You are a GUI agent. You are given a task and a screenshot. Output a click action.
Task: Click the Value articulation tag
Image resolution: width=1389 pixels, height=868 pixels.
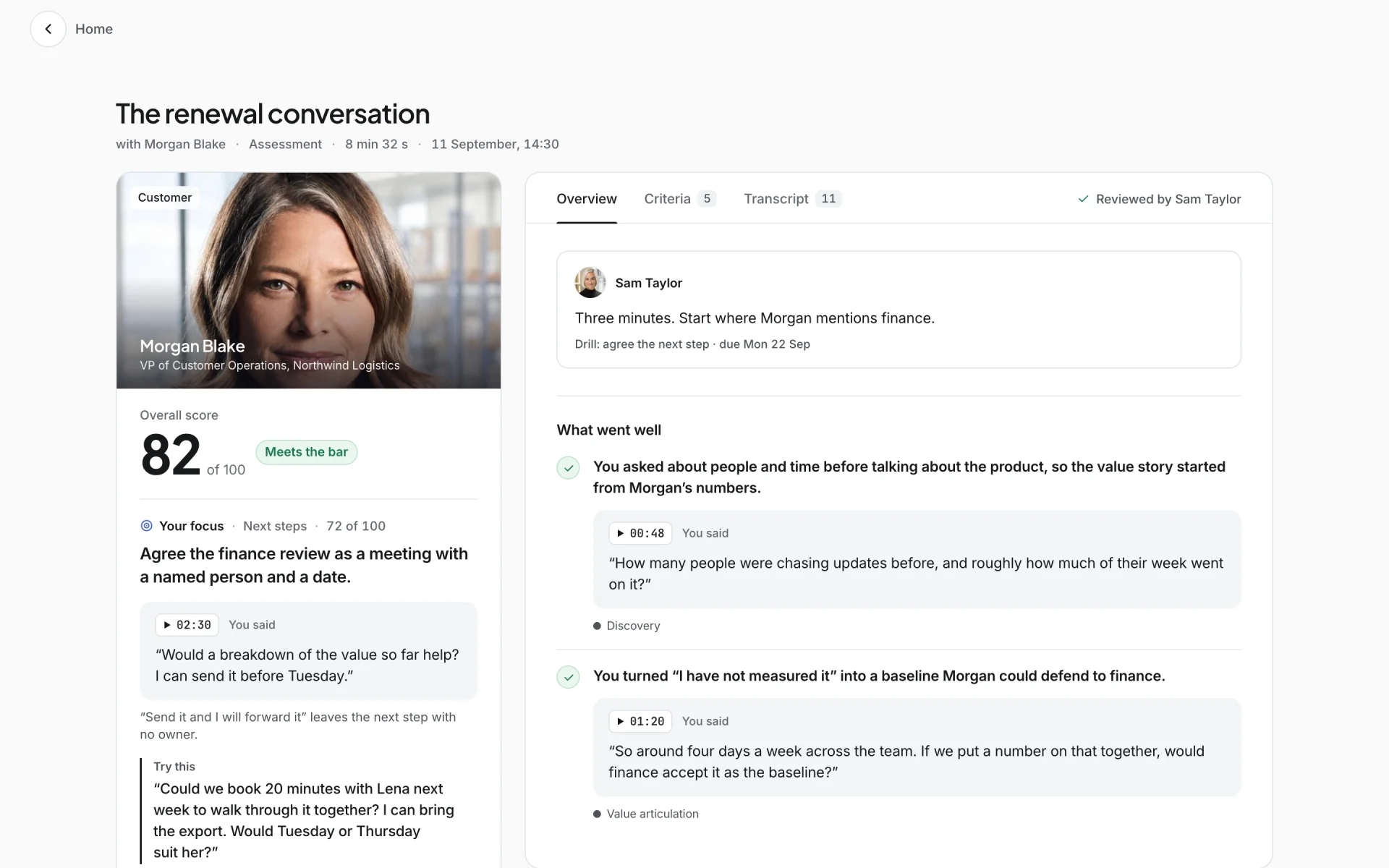[x=646, y=814]
